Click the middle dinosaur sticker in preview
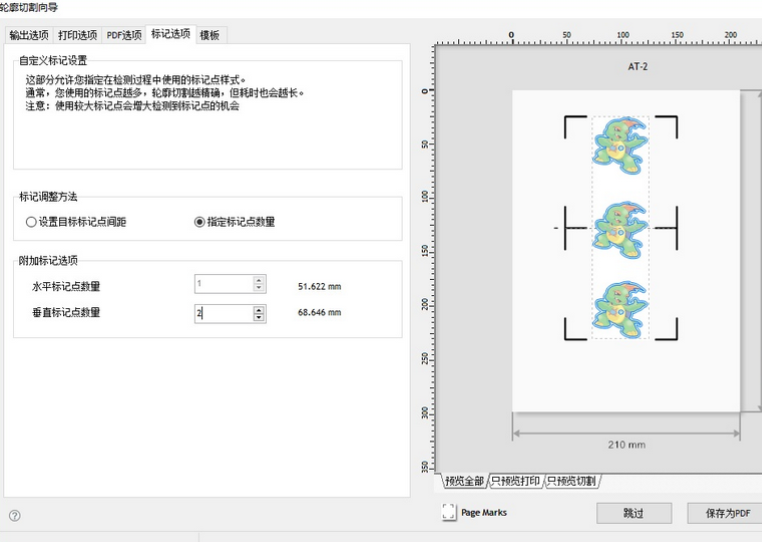 click(x=620, y=228)
